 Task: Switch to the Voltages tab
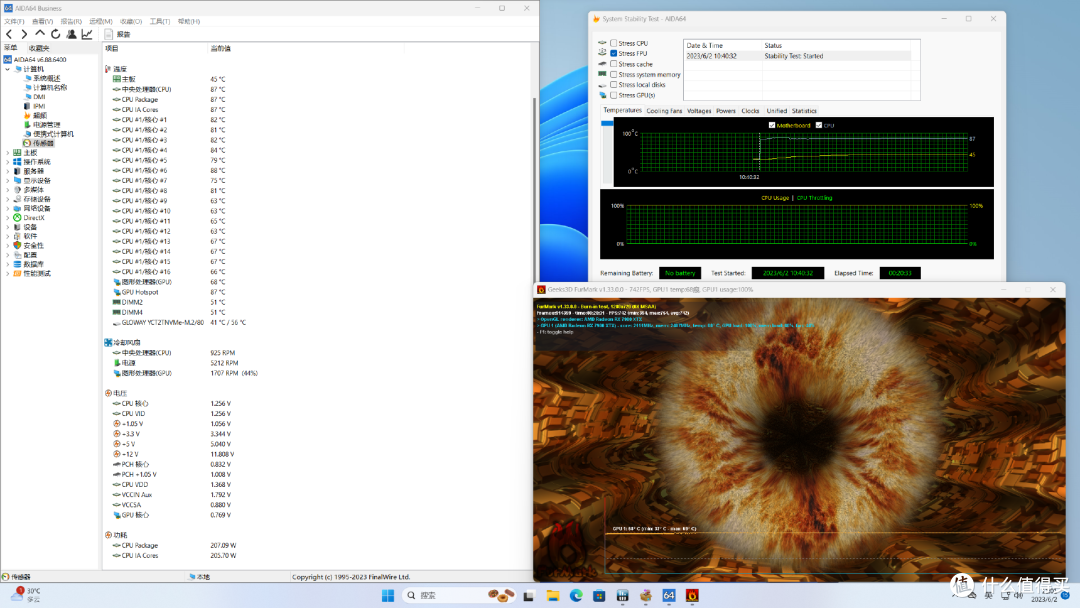tap(699, 111)
